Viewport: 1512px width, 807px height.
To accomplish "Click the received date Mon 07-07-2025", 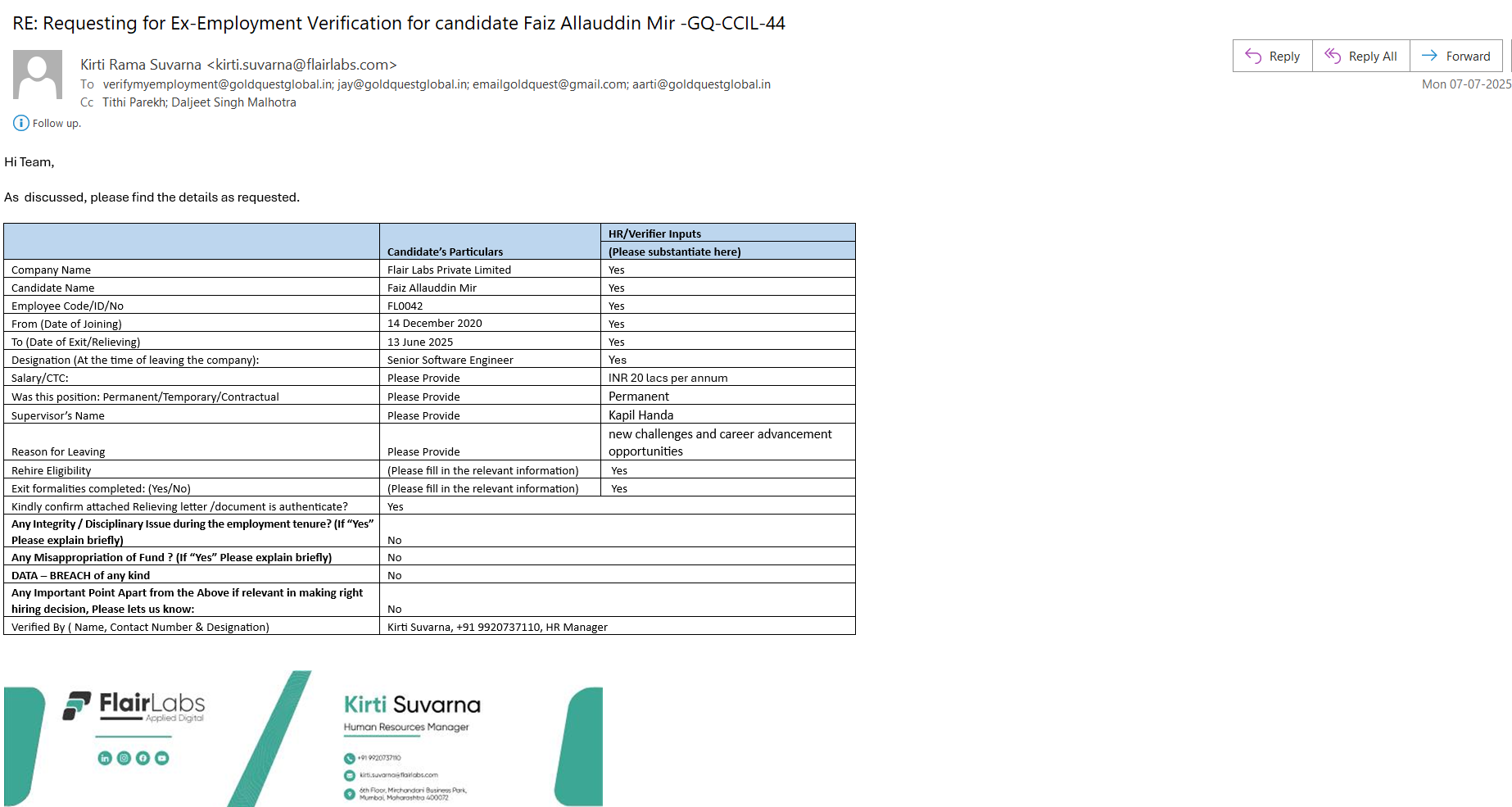I will [x=1467, y=84].
